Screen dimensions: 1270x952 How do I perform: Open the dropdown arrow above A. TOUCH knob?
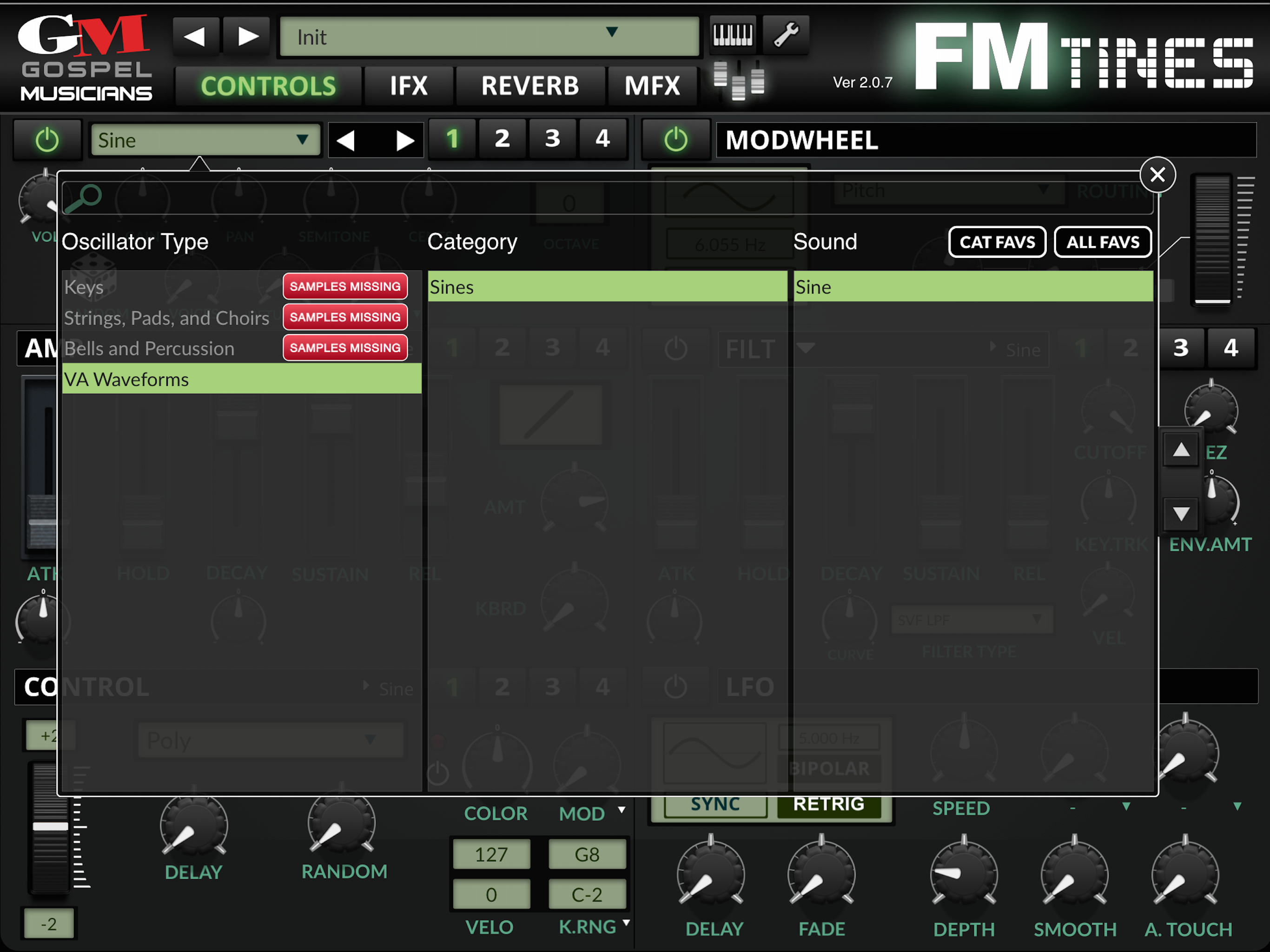click(x=1237, y=806)
